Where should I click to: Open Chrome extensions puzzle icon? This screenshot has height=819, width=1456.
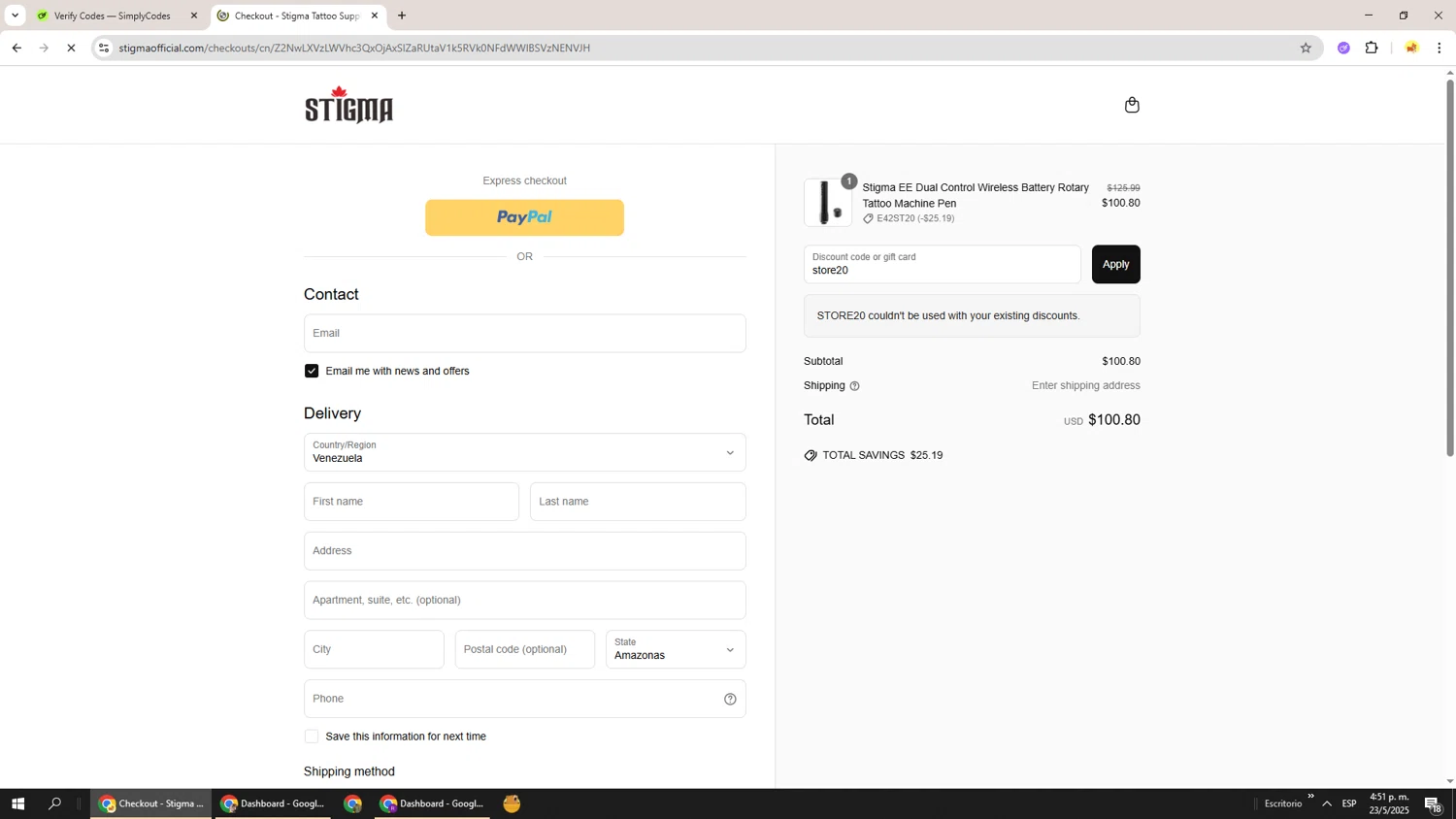(x=1372, y=48)
